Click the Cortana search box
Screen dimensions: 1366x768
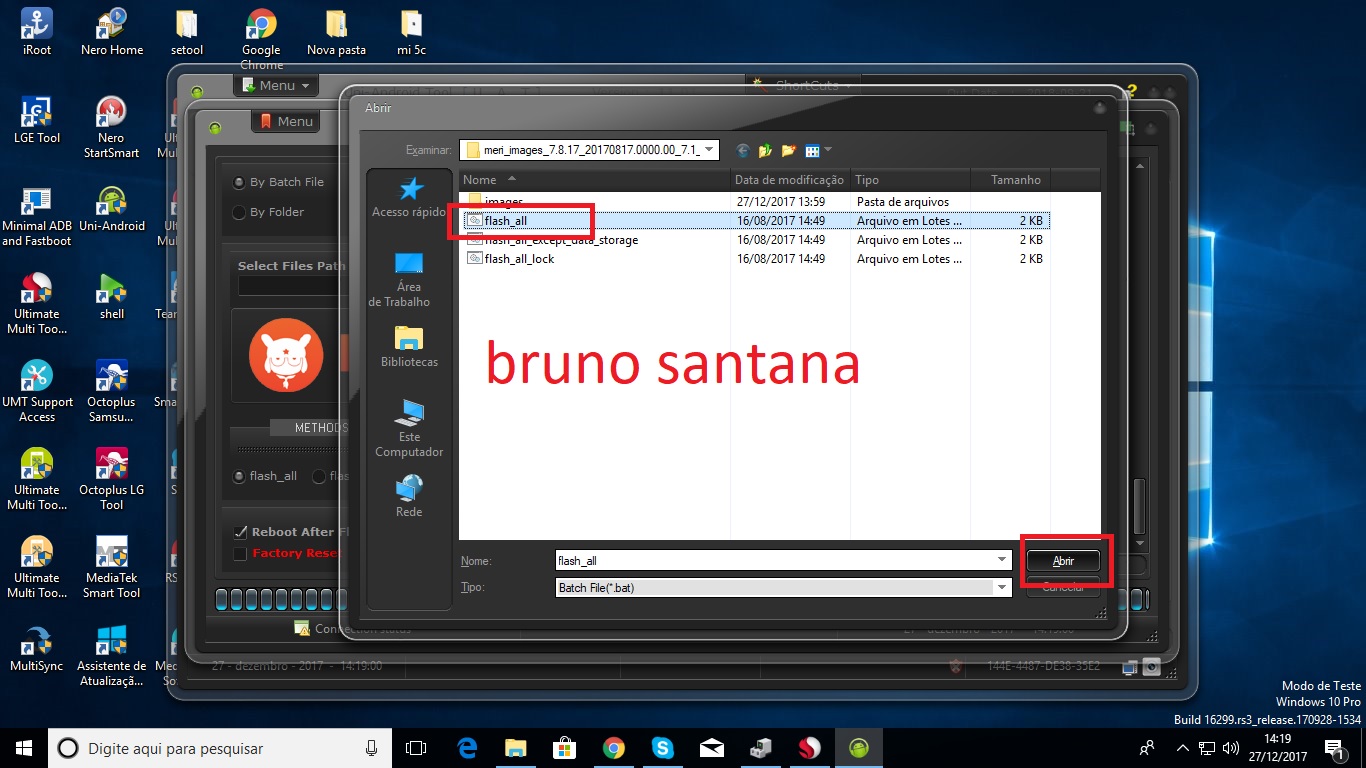pos(220,748)
